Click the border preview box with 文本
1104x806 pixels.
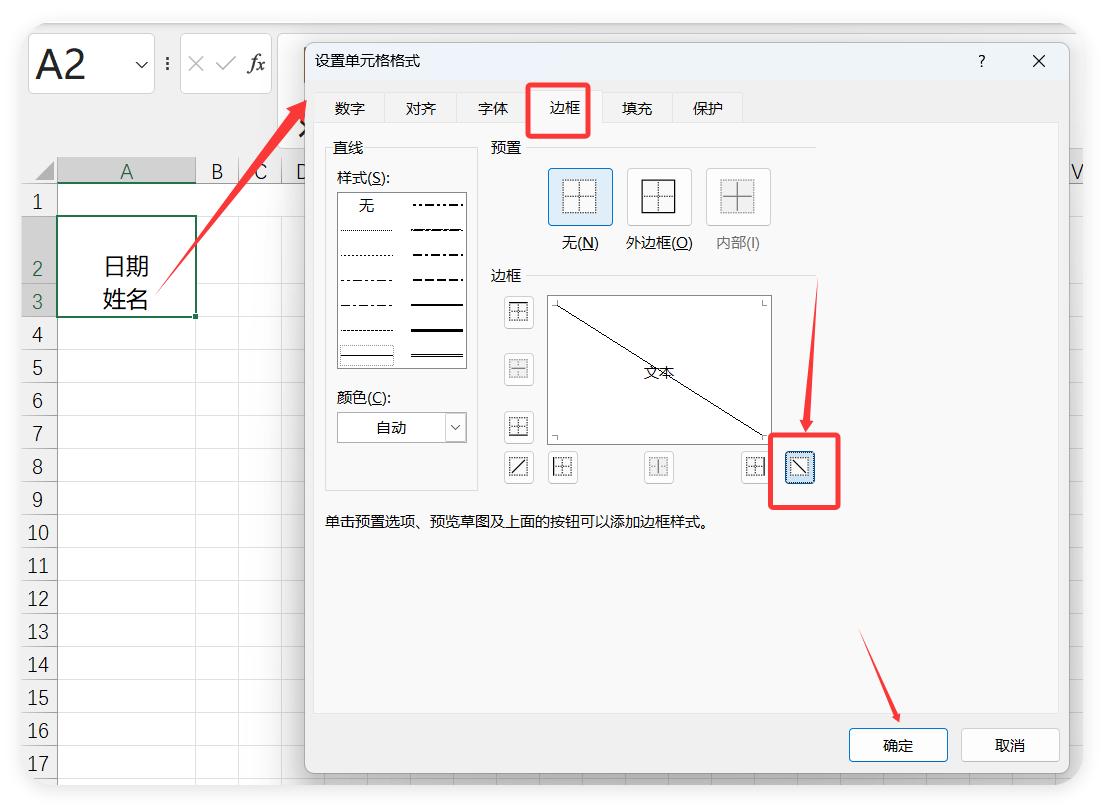click(x=659, y=370)
